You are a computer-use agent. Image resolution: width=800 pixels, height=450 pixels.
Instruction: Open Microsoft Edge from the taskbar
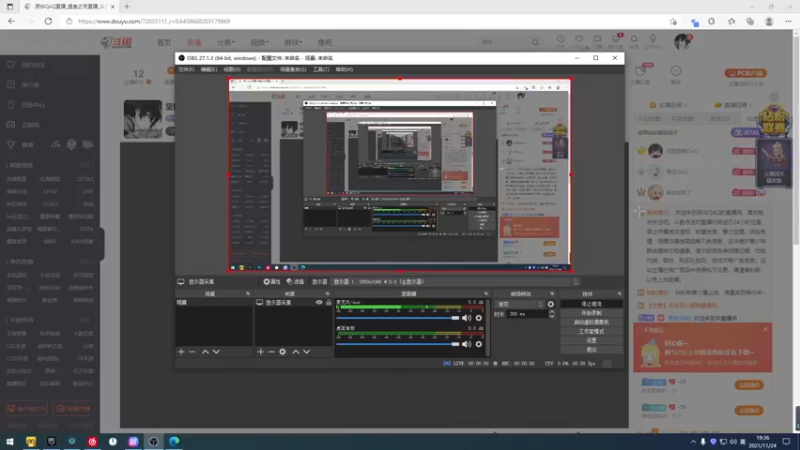click(x=174, y=441)
